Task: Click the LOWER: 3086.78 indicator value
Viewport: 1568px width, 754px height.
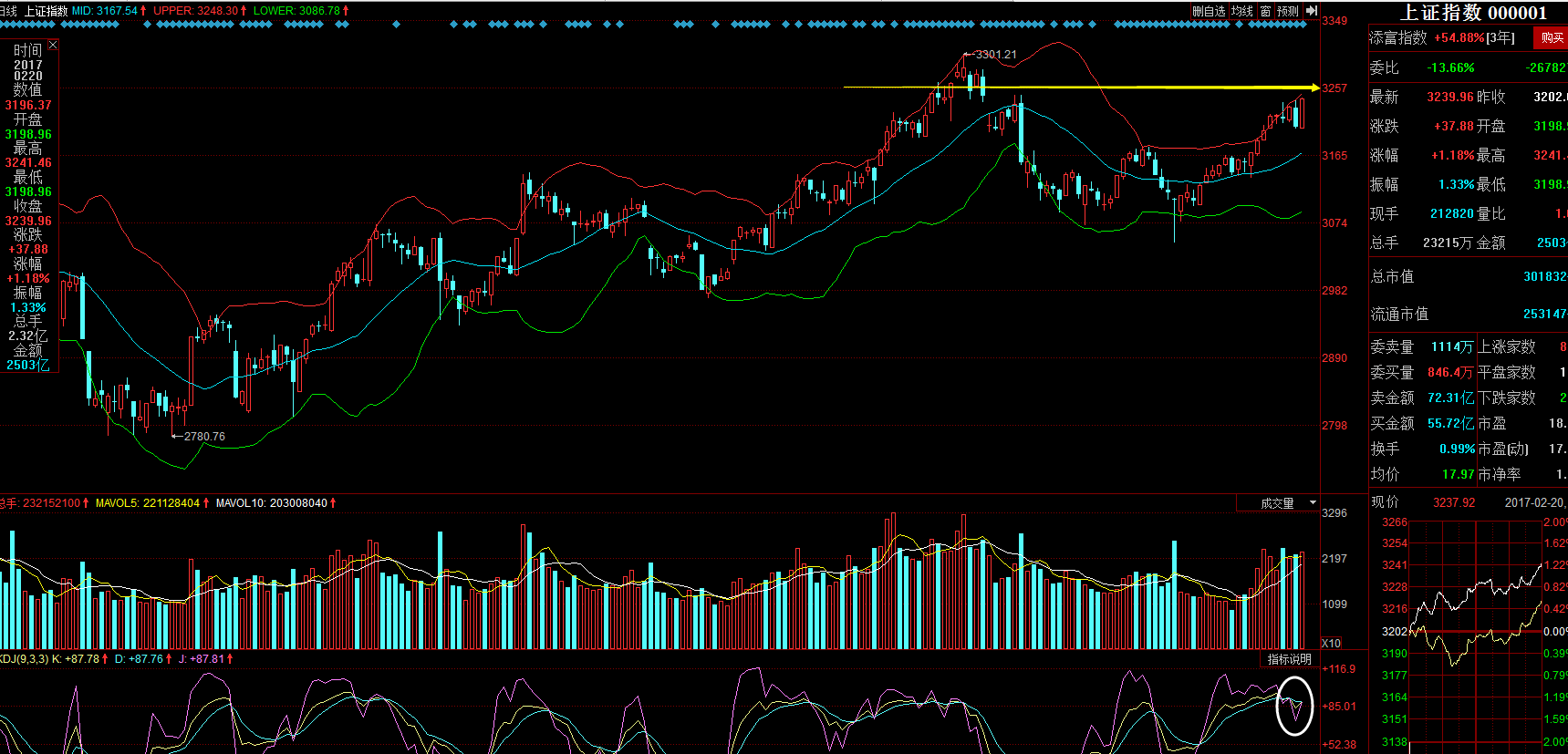Action: (x=301, y=11)
